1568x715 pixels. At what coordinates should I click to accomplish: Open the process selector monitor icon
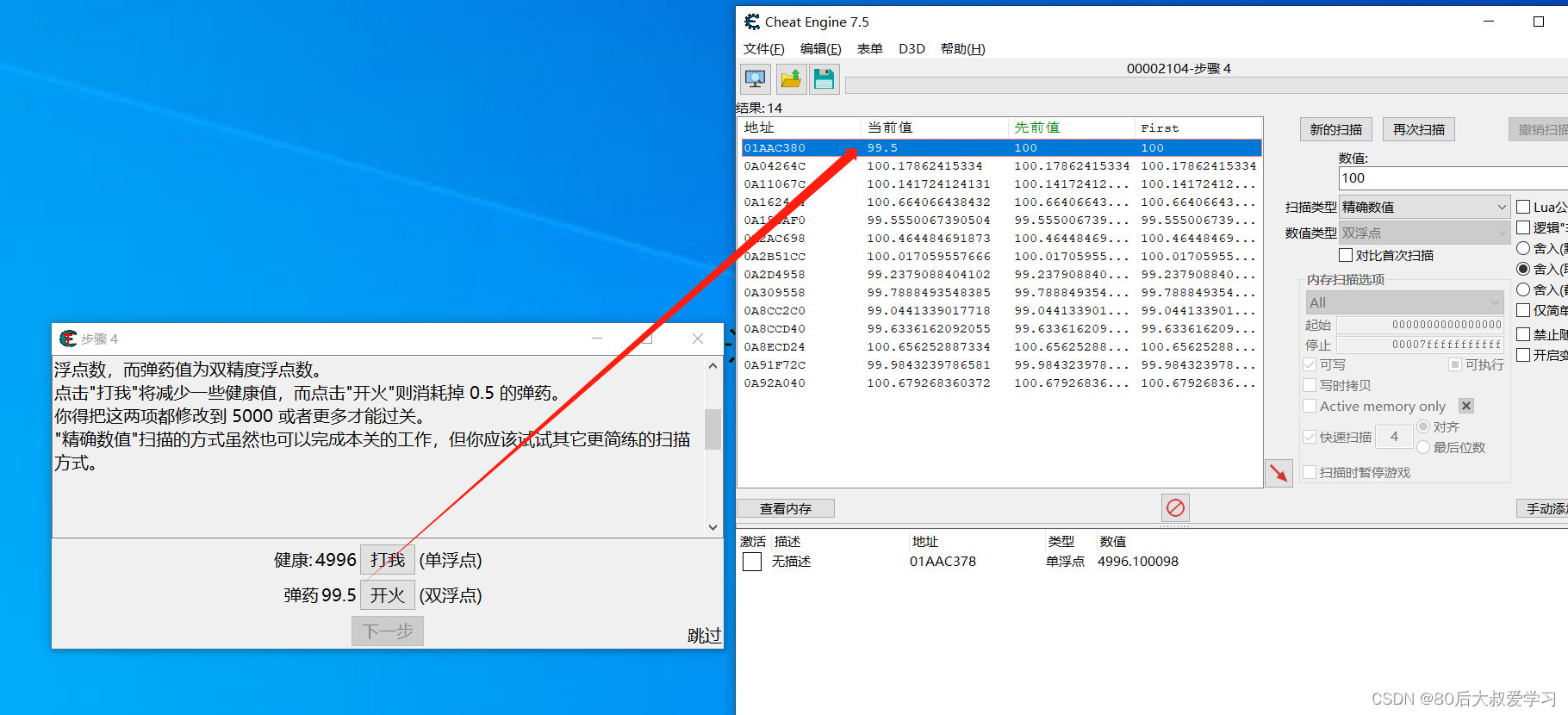(x=756, y=80)
